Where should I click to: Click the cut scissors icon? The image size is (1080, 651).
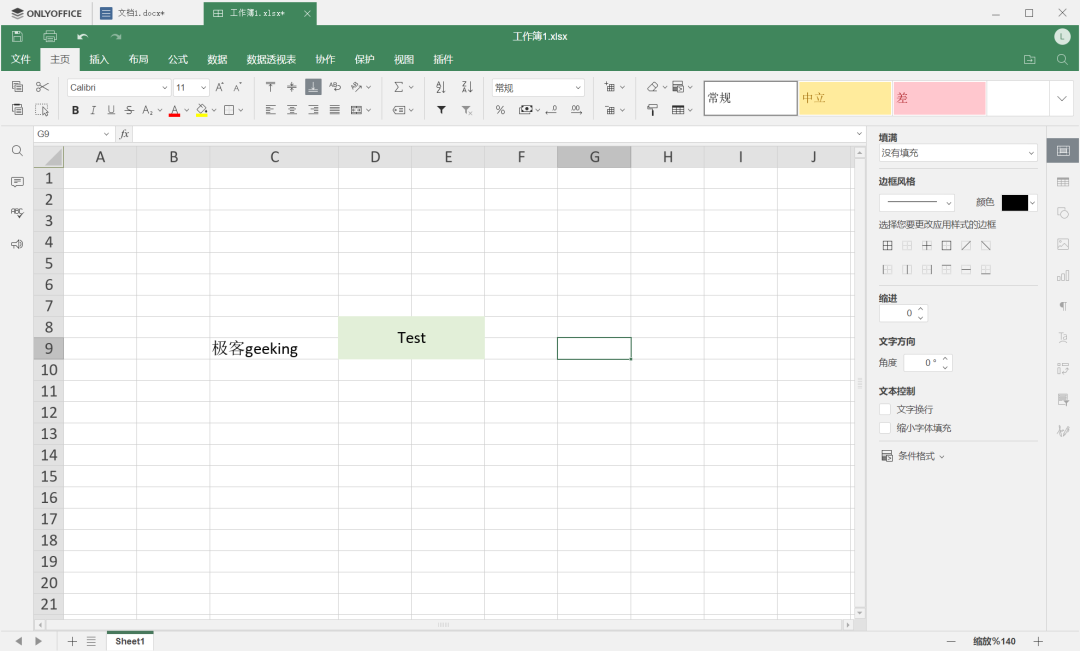[42, 87]
